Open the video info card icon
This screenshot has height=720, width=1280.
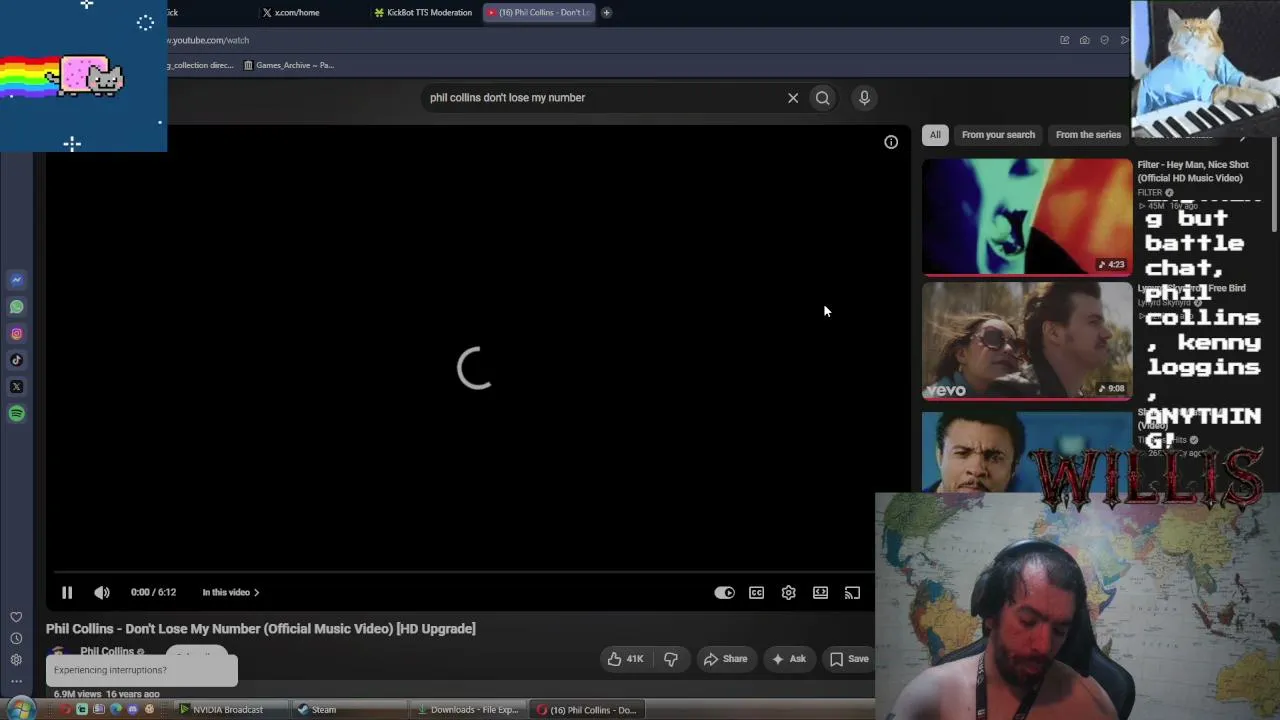[891, 142]
